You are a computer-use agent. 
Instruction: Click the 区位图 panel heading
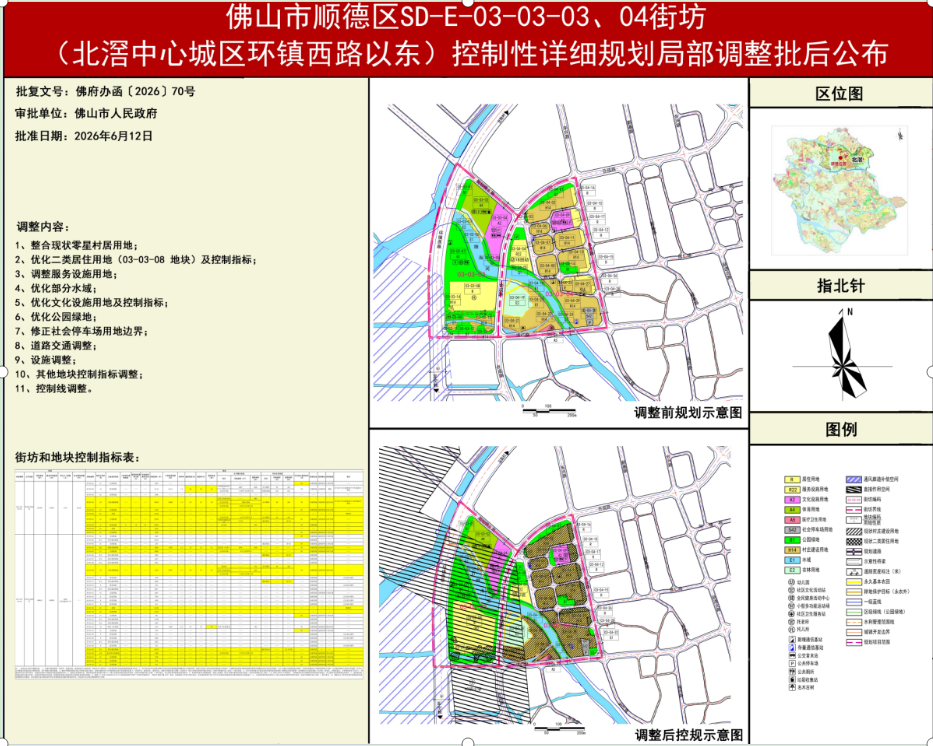[x=840, y=93]
